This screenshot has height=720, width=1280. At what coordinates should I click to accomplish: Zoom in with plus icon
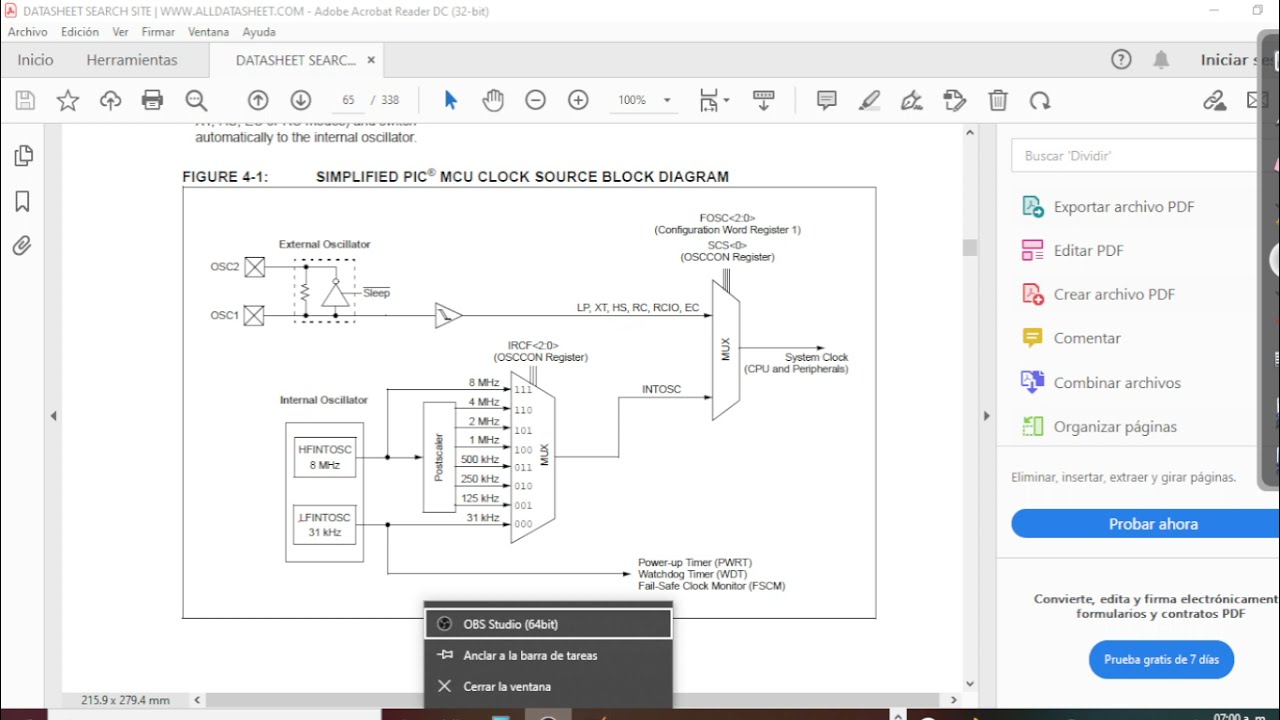click(578, 100)
